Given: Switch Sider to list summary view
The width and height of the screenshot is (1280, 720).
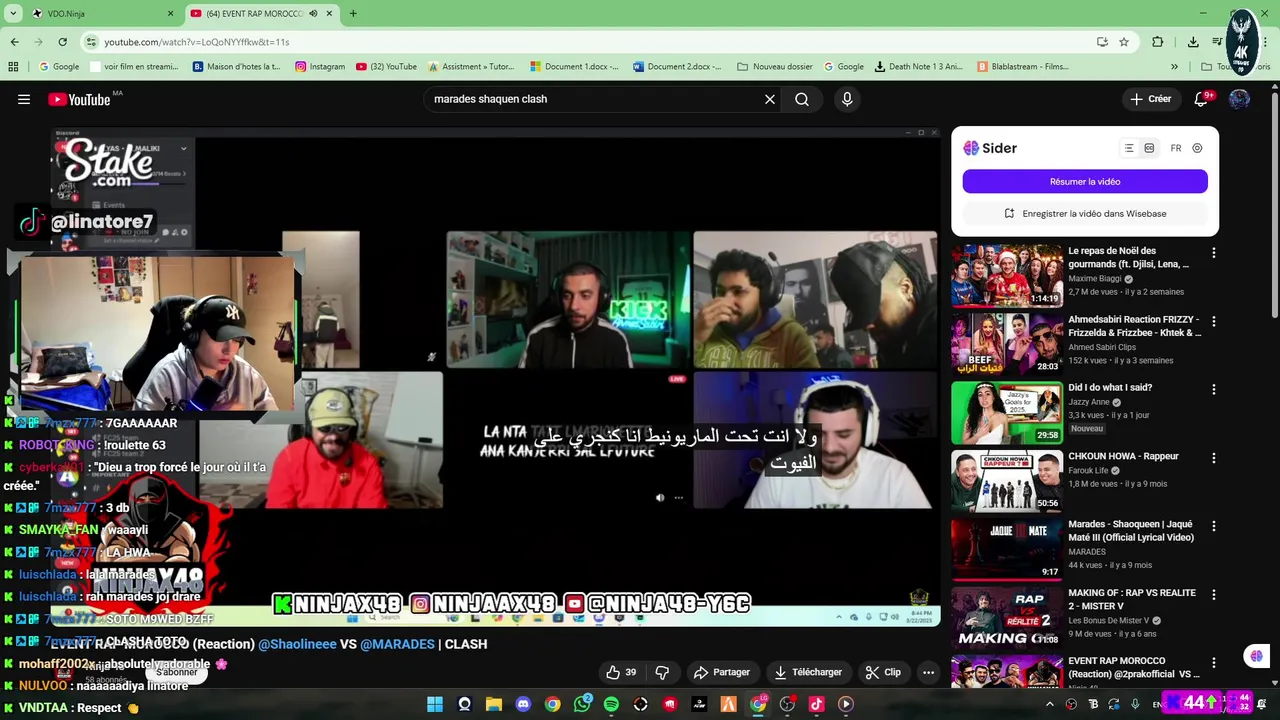Looking at the screenshot, I should click(x=1129, y=148).
